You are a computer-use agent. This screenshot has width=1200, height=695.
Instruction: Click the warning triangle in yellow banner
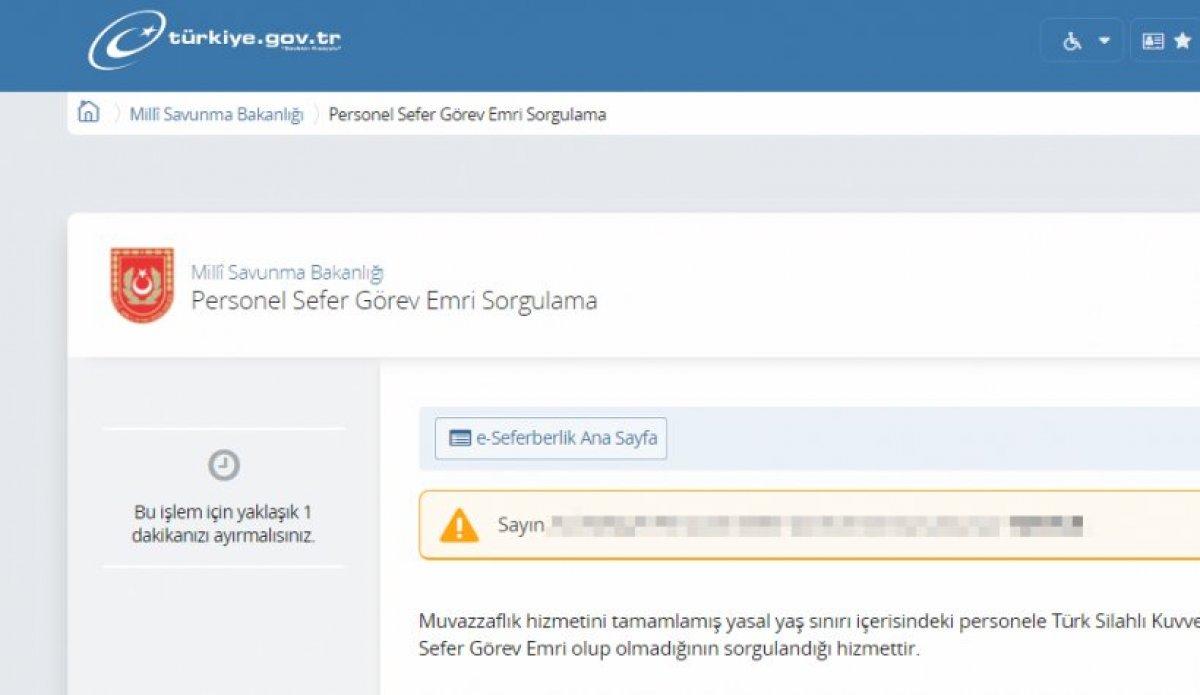pyautogui.click(x=460, y=524)
